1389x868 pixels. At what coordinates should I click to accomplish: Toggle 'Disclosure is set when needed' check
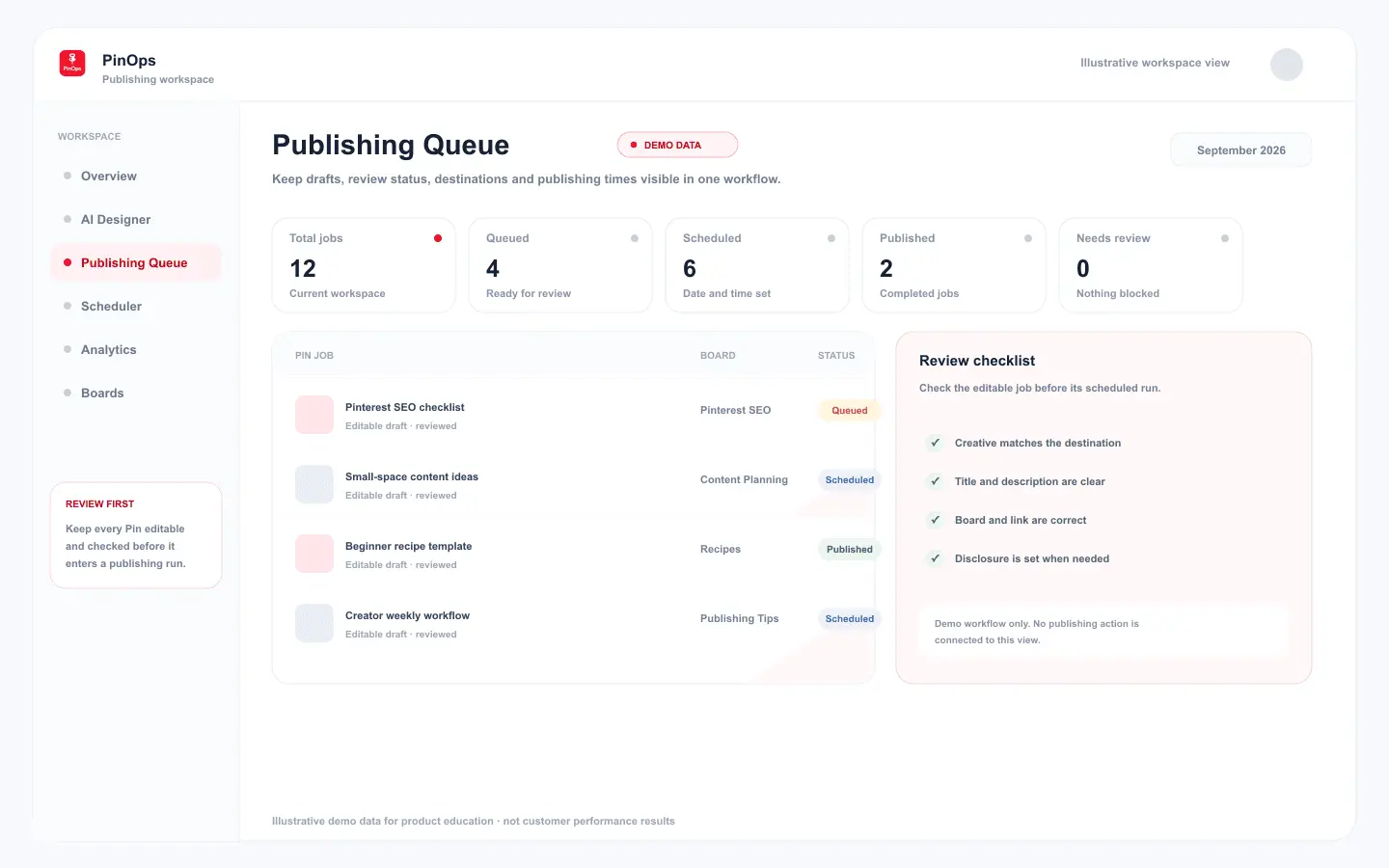pyautogui.click(x=935, y=558)
